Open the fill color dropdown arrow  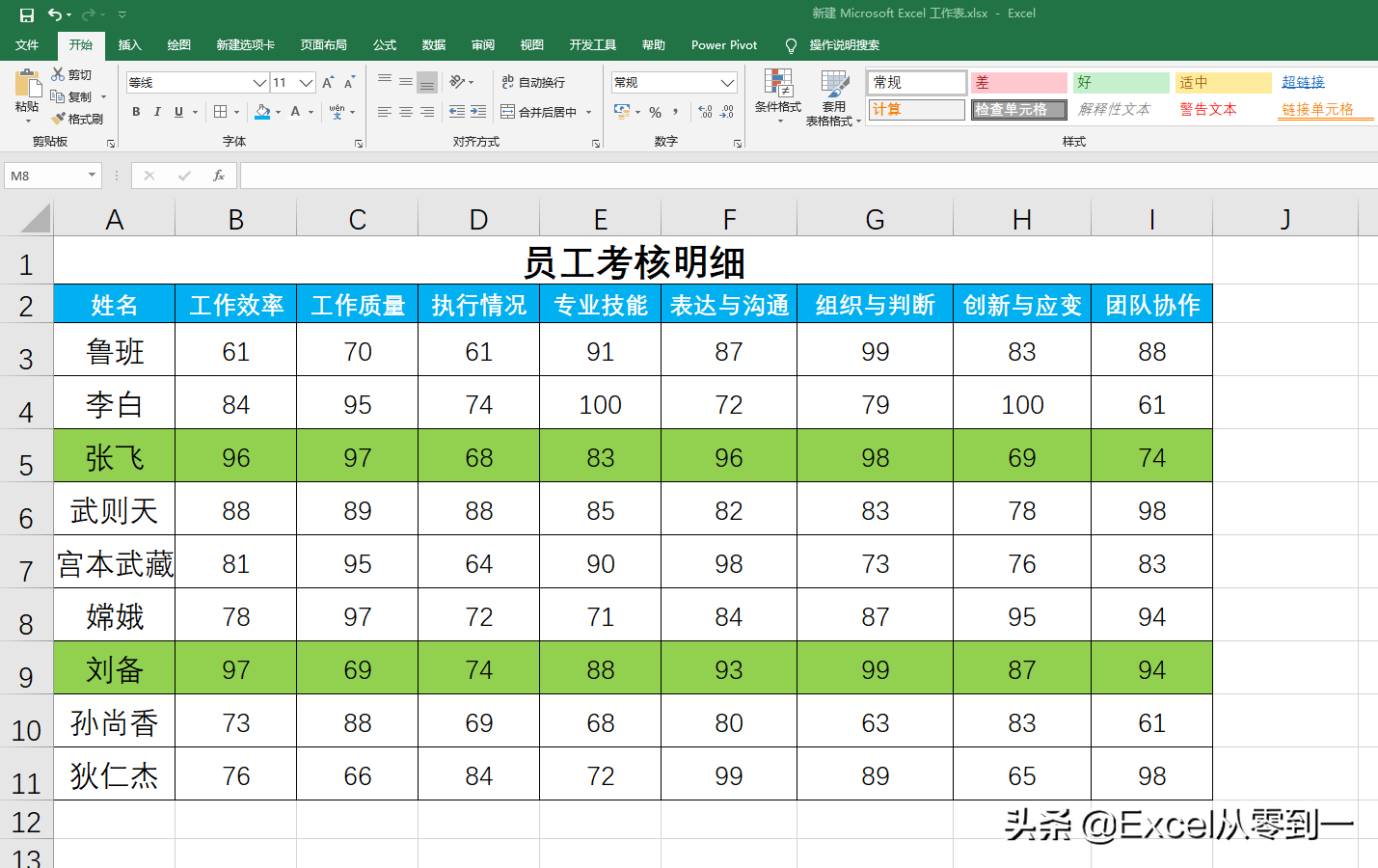pyautogui.click(x=278, y=112)
